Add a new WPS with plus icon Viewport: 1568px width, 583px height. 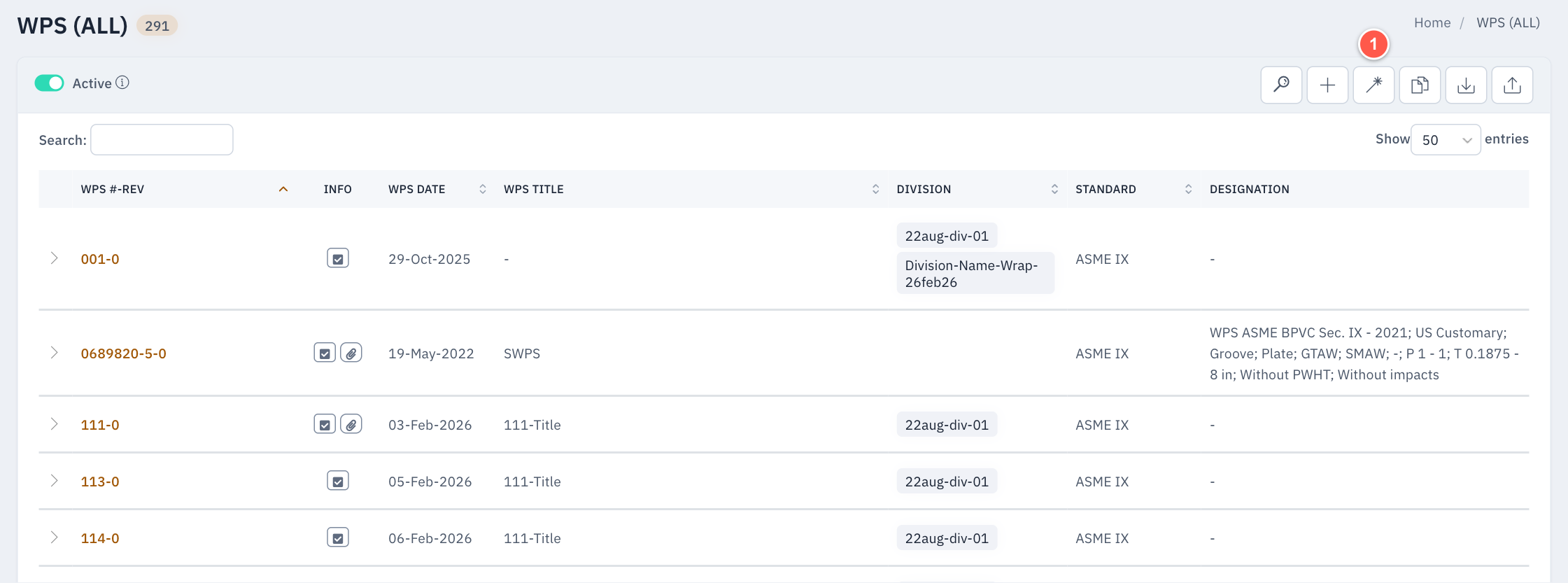(x=1327, y=85)
